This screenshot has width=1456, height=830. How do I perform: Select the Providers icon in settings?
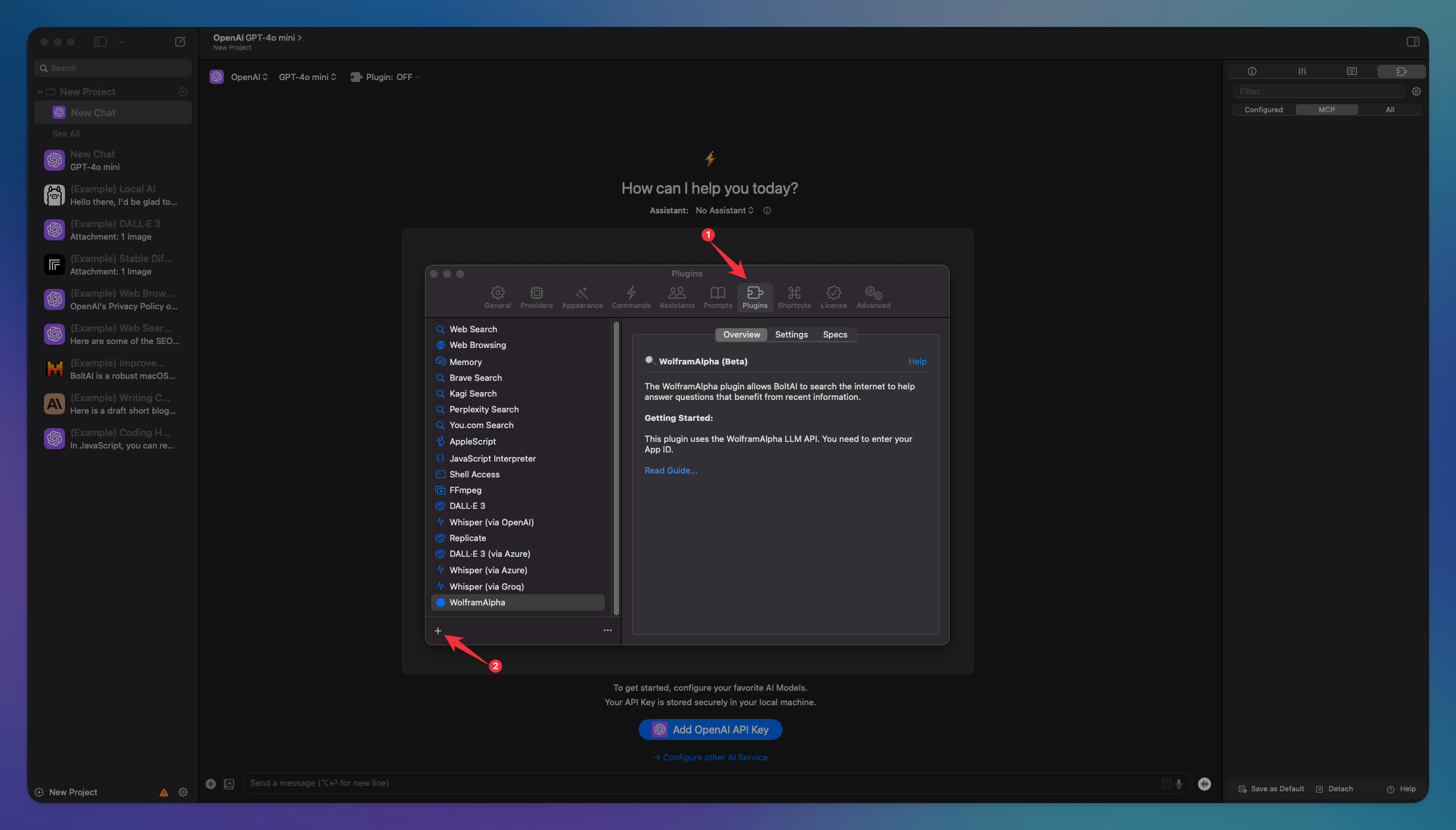[536, 297]
